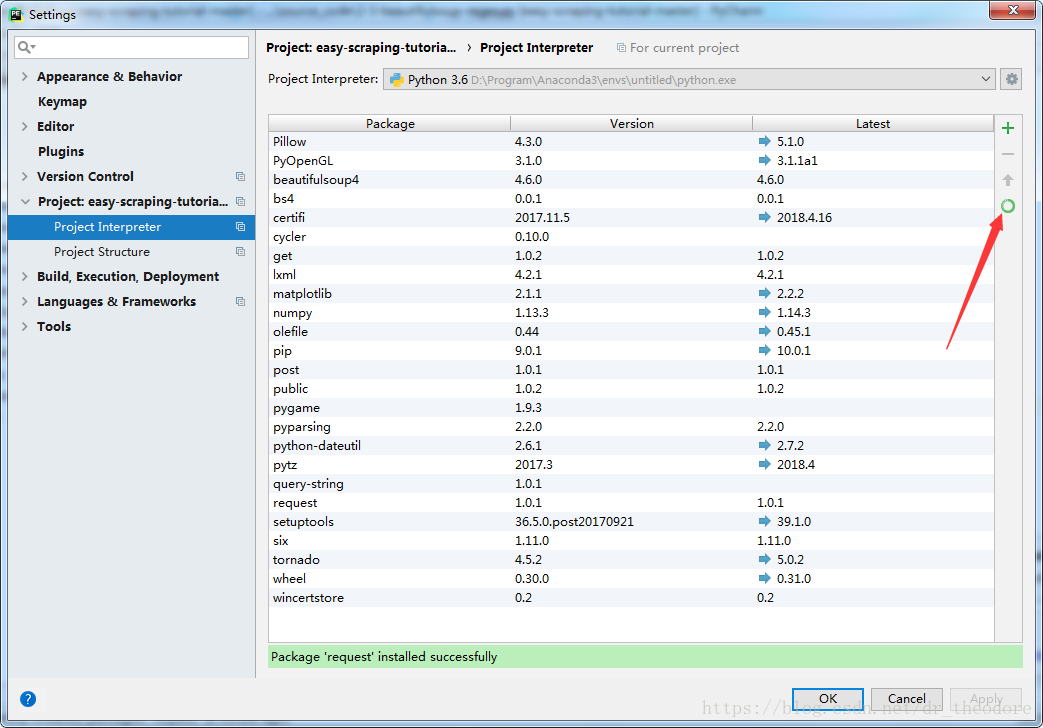Select the pygame package row
This screenshot has width=1043, height=728.
click(631, 407)
